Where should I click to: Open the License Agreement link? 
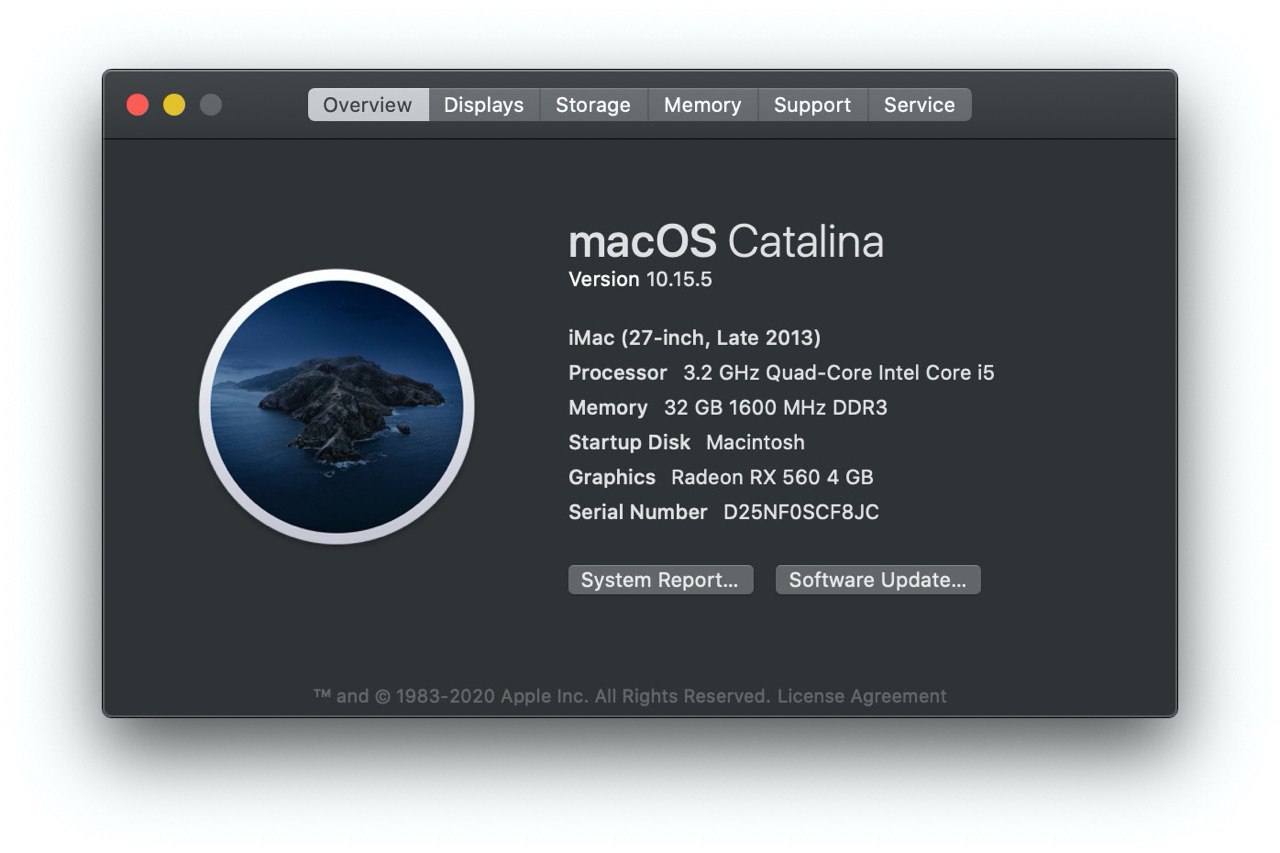click(x=862, y=696)
